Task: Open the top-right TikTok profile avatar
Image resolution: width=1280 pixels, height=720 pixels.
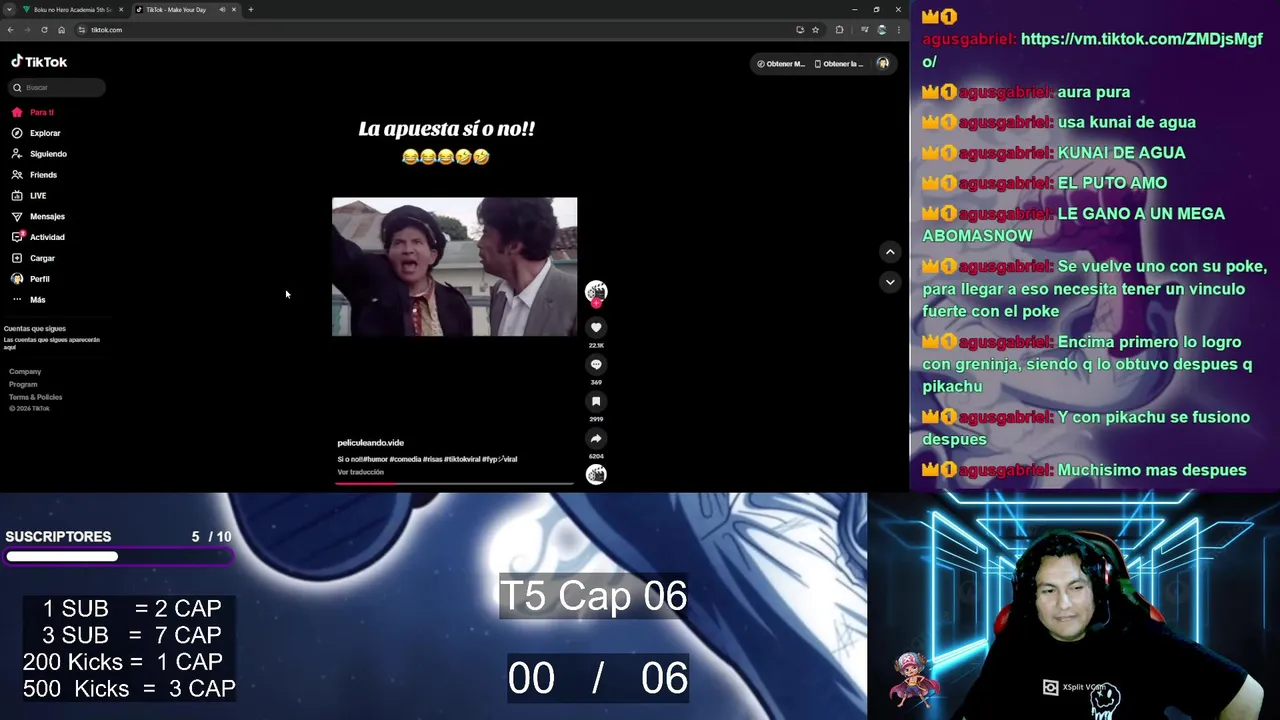Action: tap(883, 64)
